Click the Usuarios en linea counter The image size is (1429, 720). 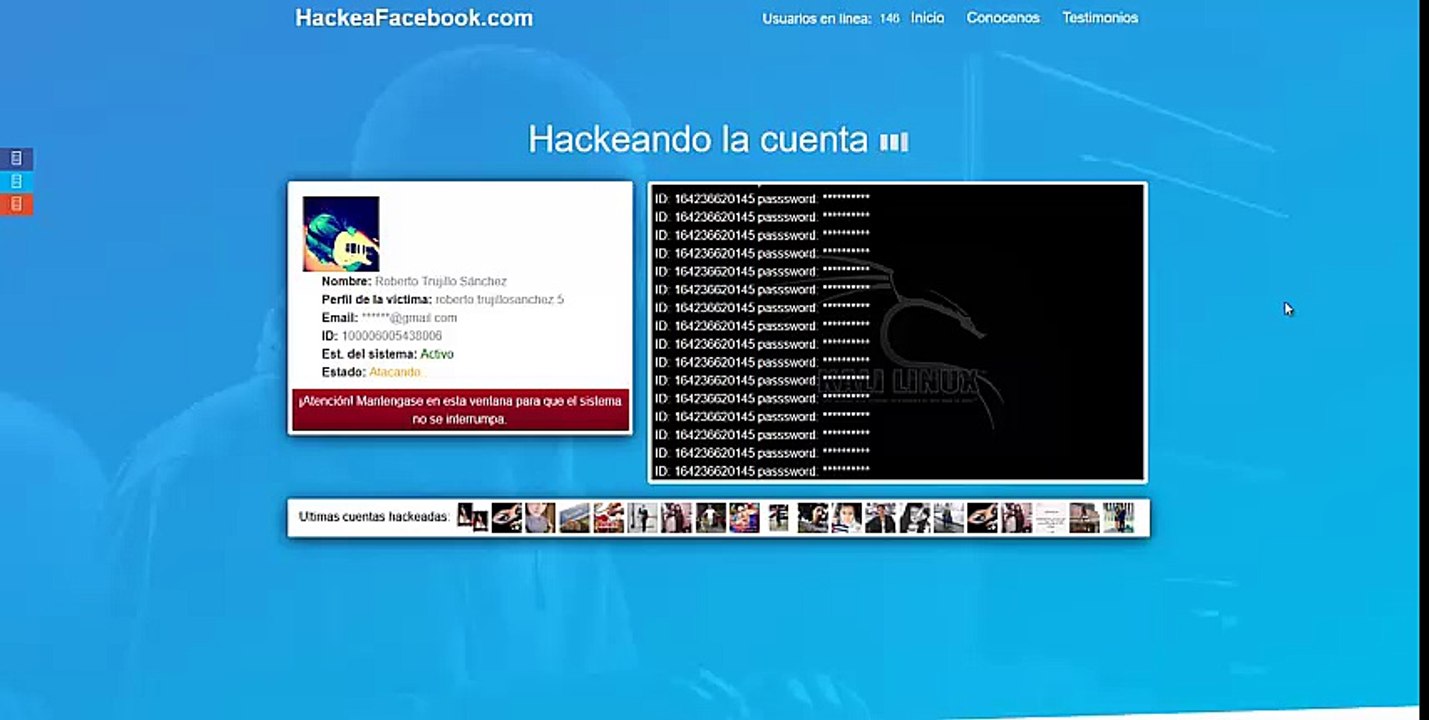(x=830, y=18)
